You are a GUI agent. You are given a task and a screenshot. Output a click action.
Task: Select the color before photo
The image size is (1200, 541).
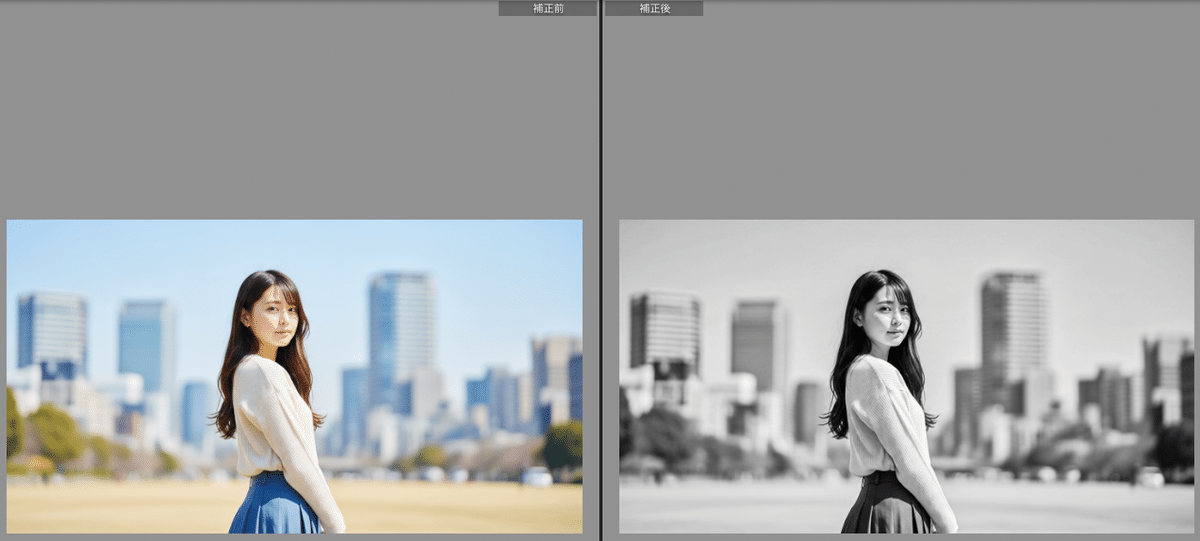coord(294,376)
